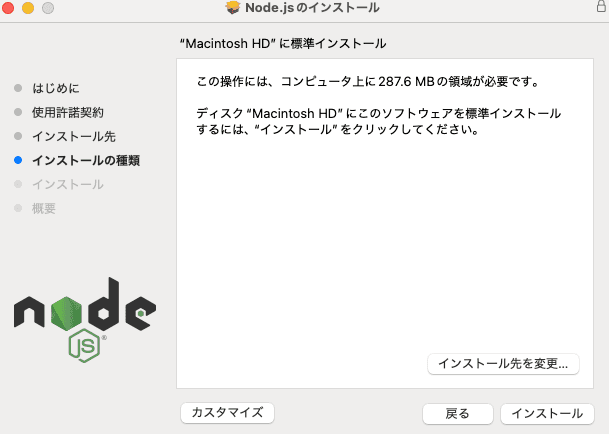Click the Node.js package icon in title
Image resolution: width=609 pixels, height=434 pixels.
pyautogui.click(x=233, y=7)
